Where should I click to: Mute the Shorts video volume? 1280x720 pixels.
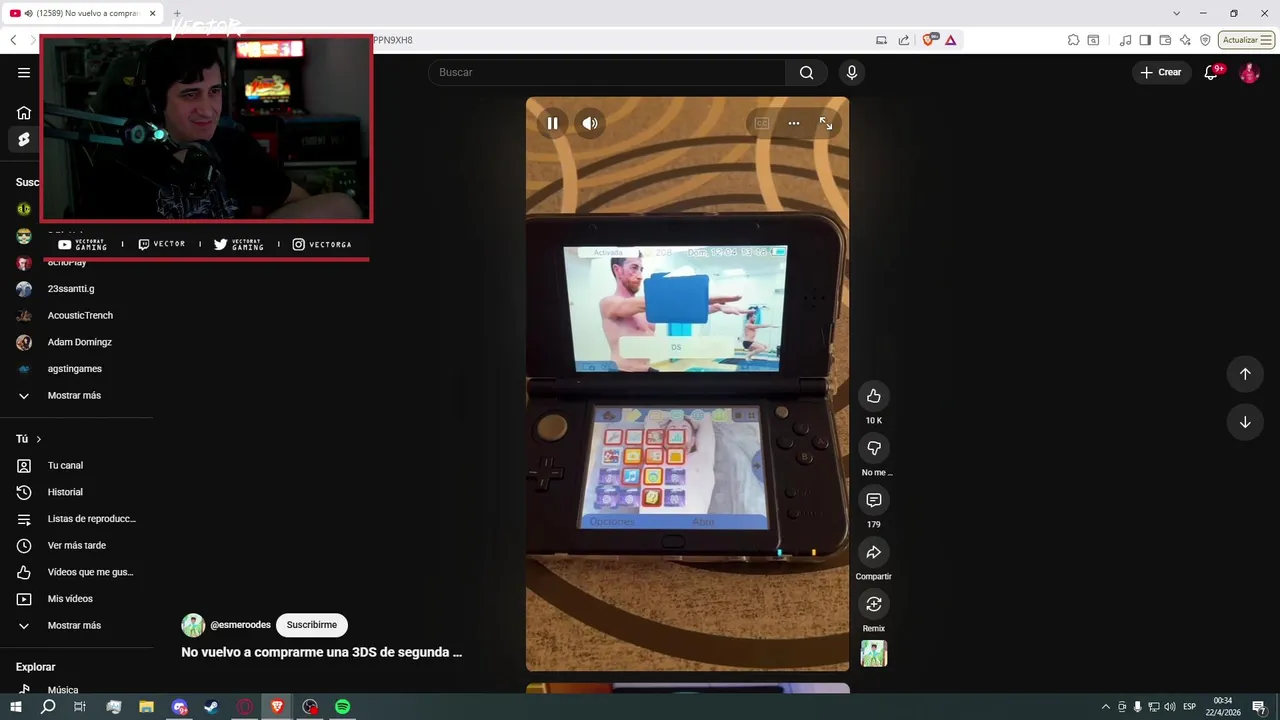[590, 123]
